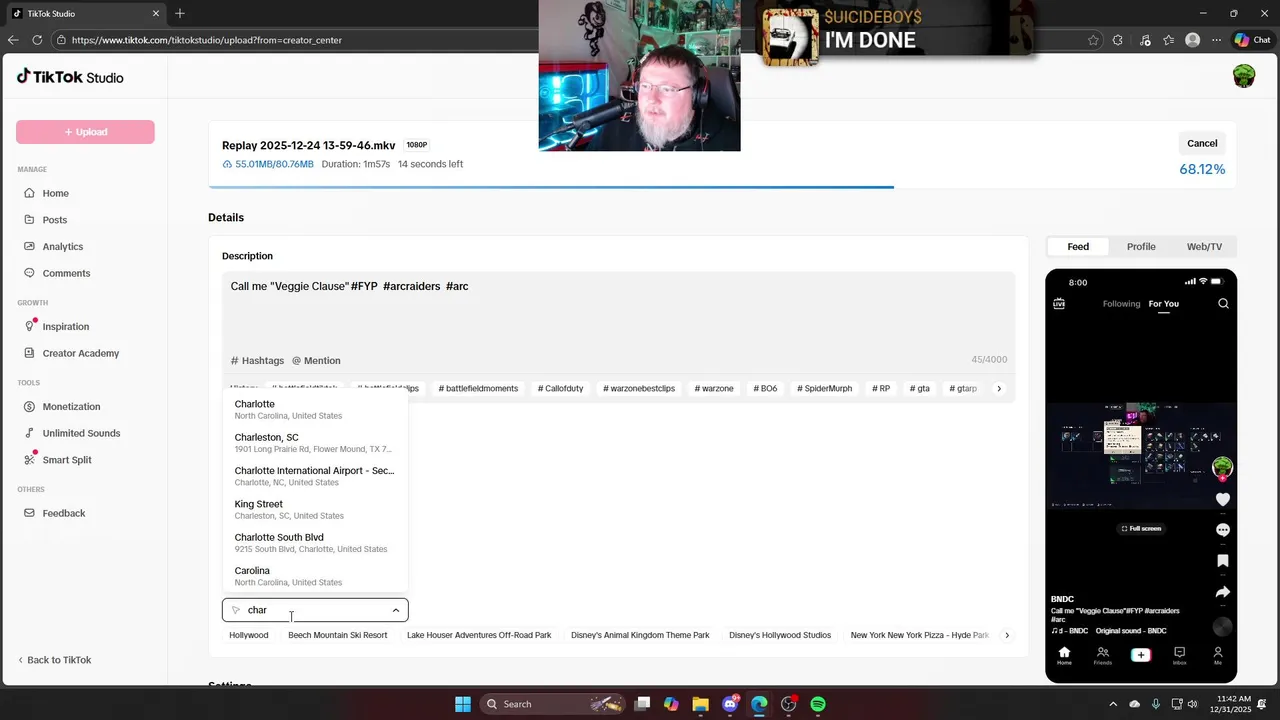Add the #warzone hashtag suggestion
This screenshot has width=1280, height=720.
712,388
